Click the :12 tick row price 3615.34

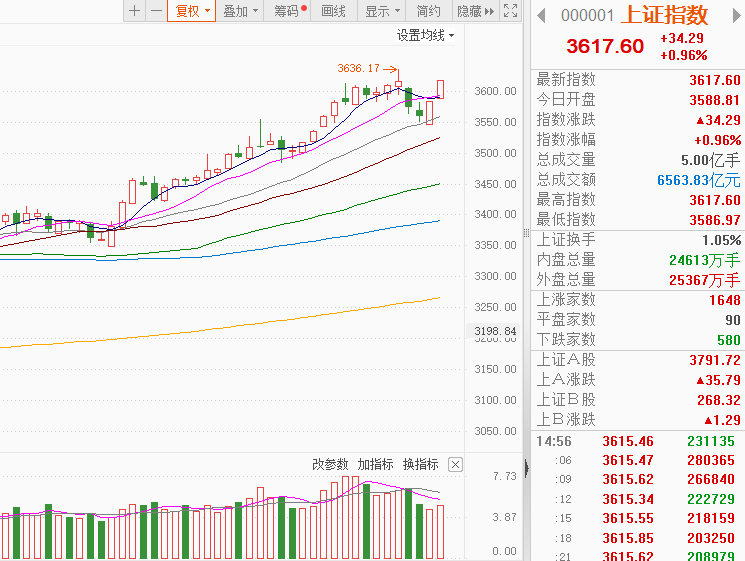[628, 499]
